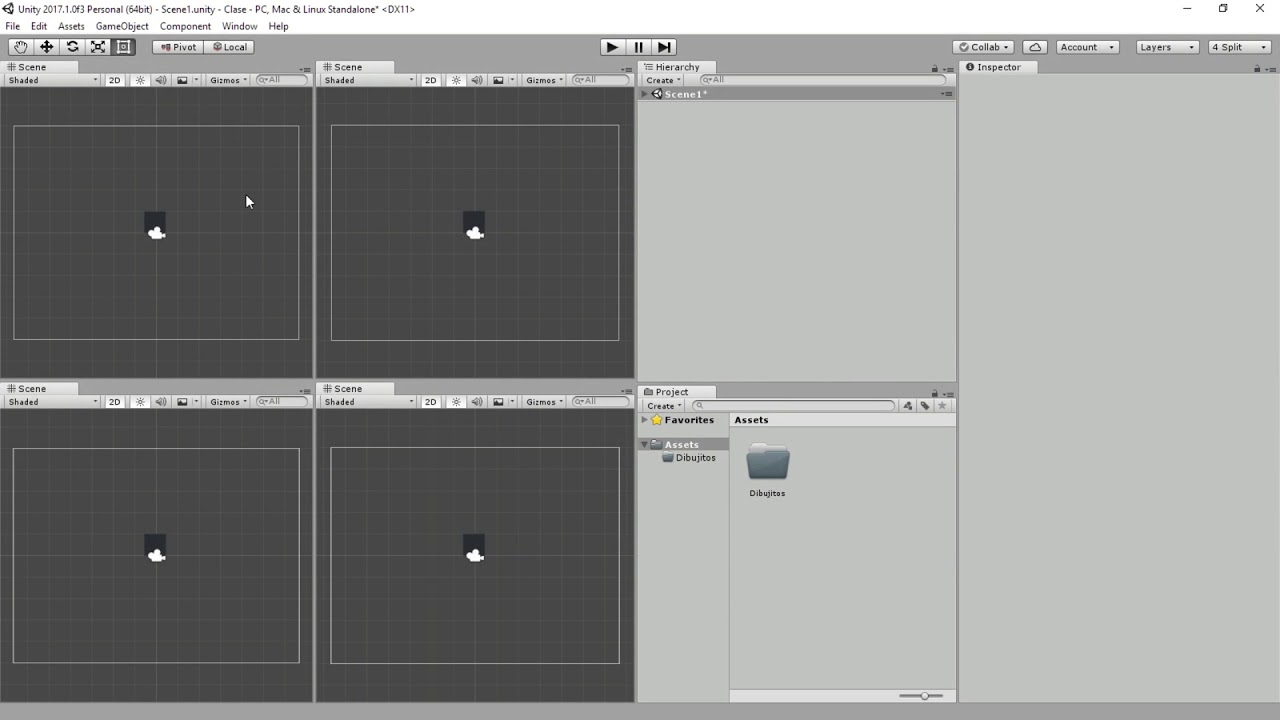Screen dimensions: 1280x720
Task: Select the Move tool
Action: click(x=46, y=47)
